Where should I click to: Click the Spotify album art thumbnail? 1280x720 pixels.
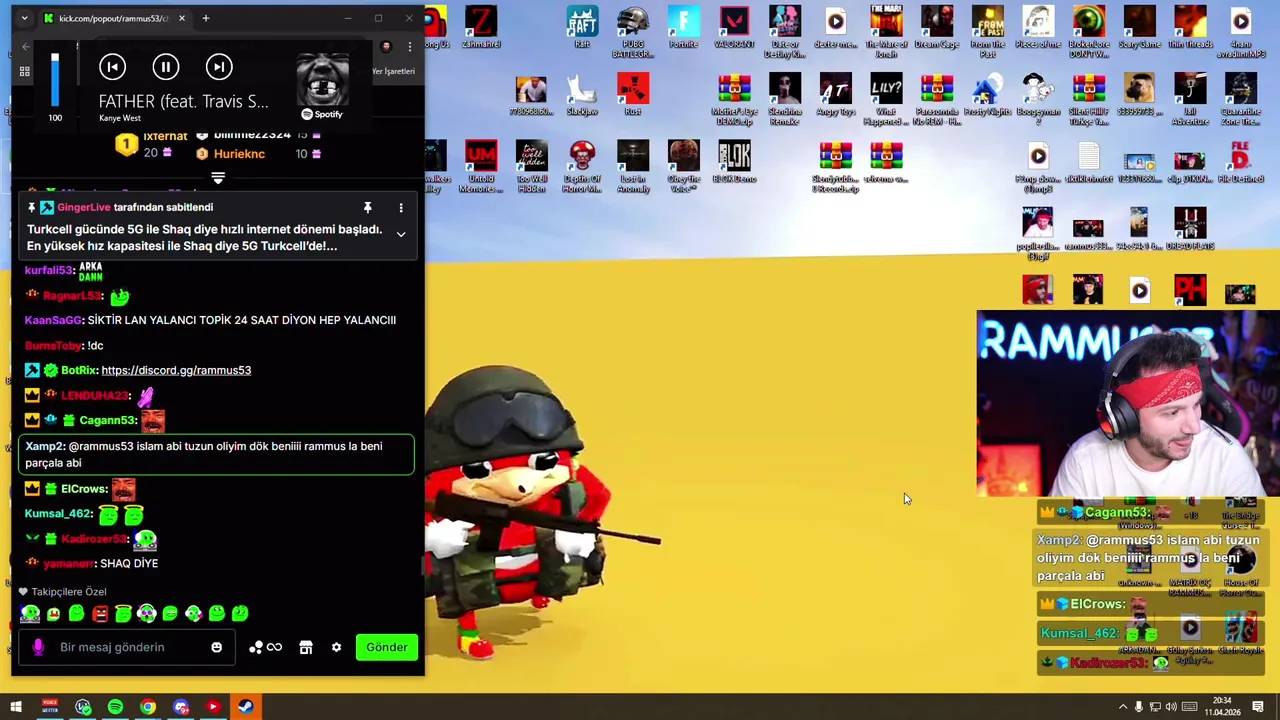[322, 80]
